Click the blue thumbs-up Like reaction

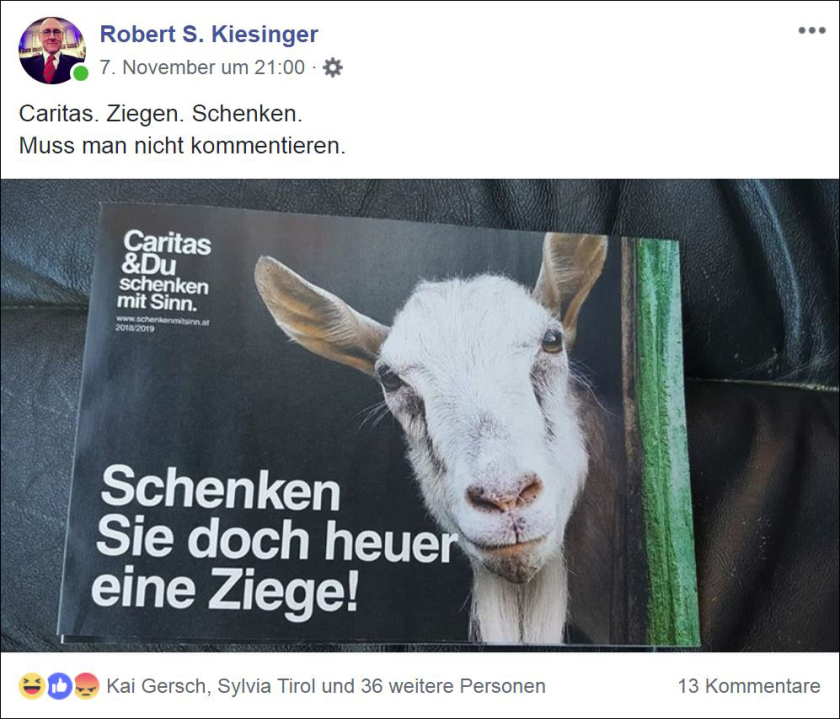[59, 686]
